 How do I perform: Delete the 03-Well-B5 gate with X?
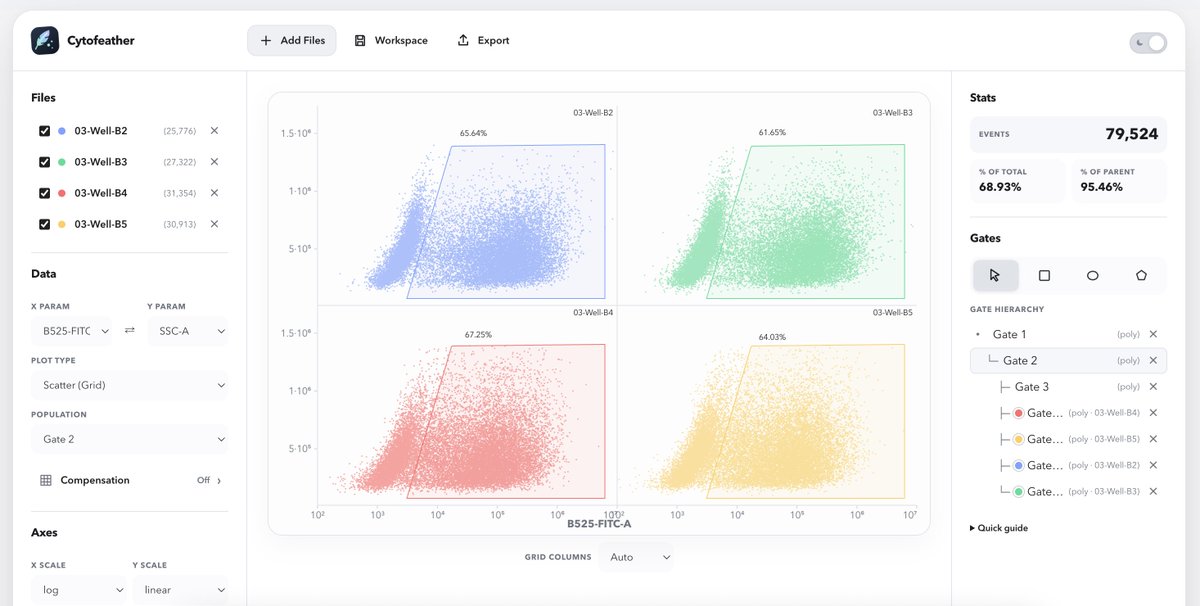coord(1153,439)
